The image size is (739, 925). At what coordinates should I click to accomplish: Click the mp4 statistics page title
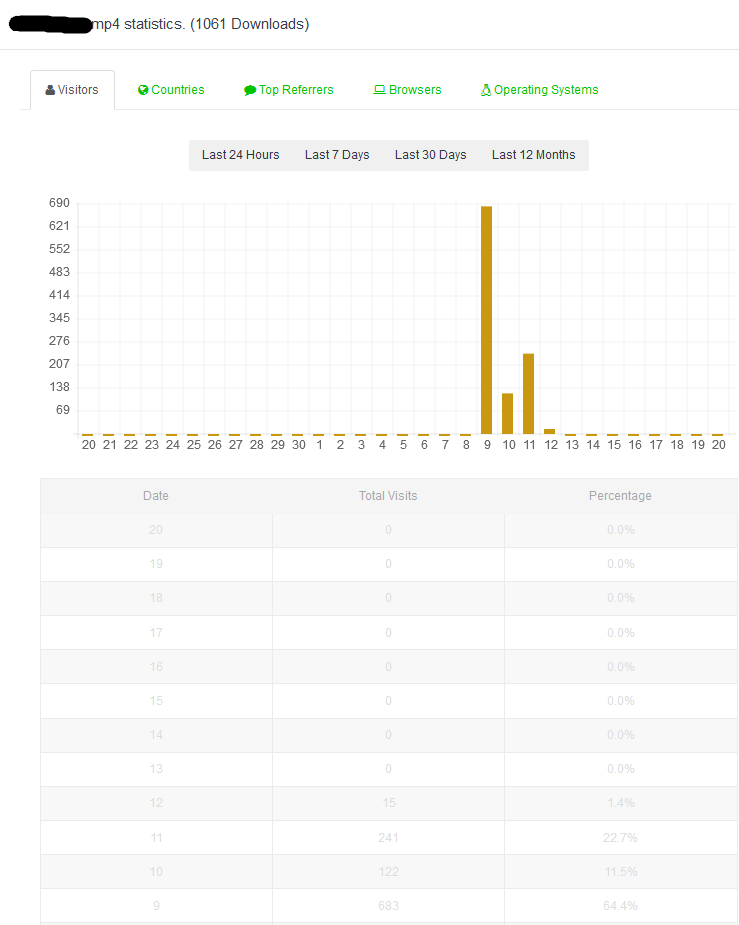tap(201, 24)
